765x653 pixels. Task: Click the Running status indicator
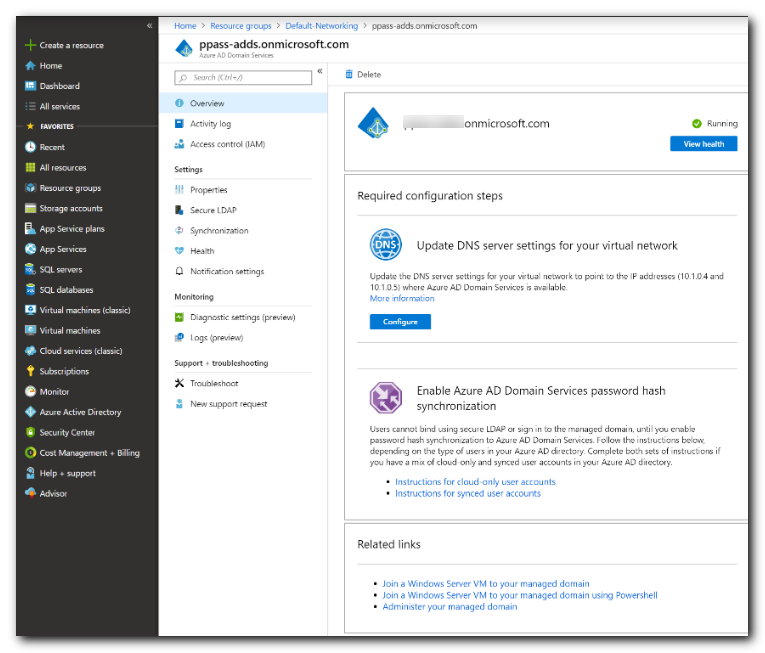click(x=715, y=123)
